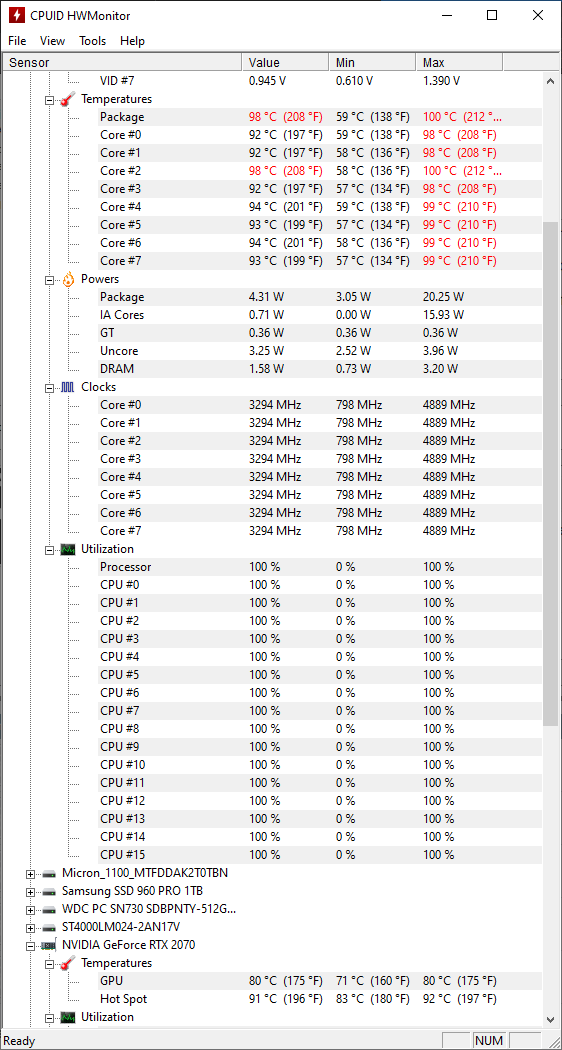Click the NUM status bar indicator

[488, 1041]
